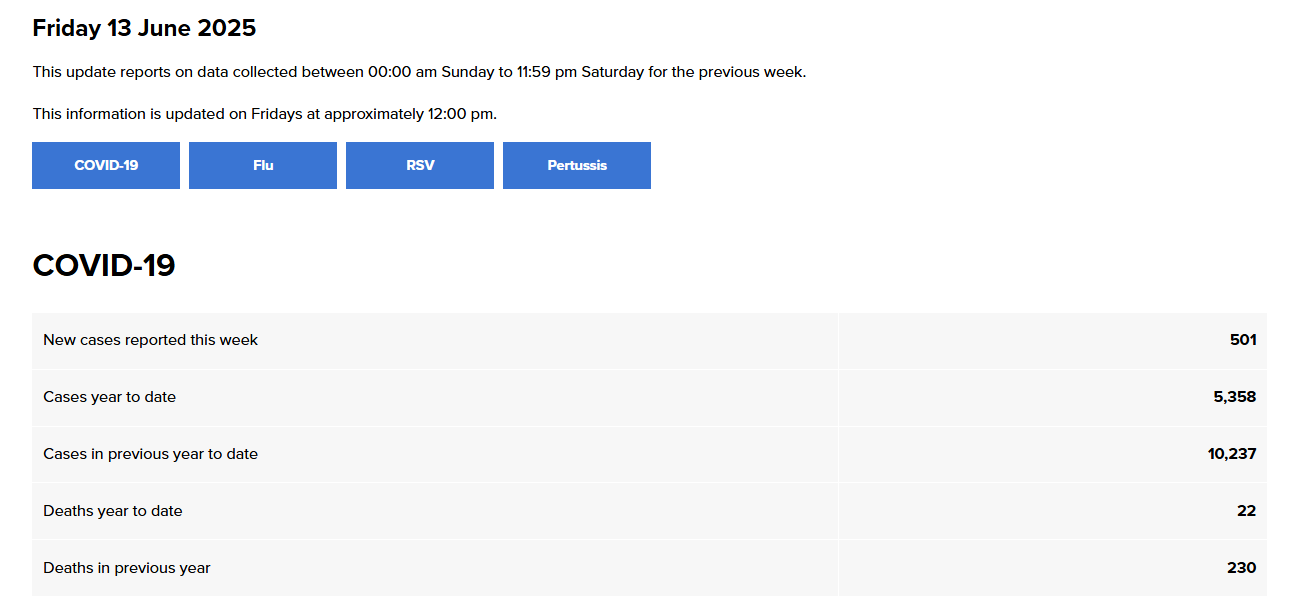The height and width of the screenshot is (611, 1293).
Task: Click the large COVID-19 section heading
Action: (104, 265)
